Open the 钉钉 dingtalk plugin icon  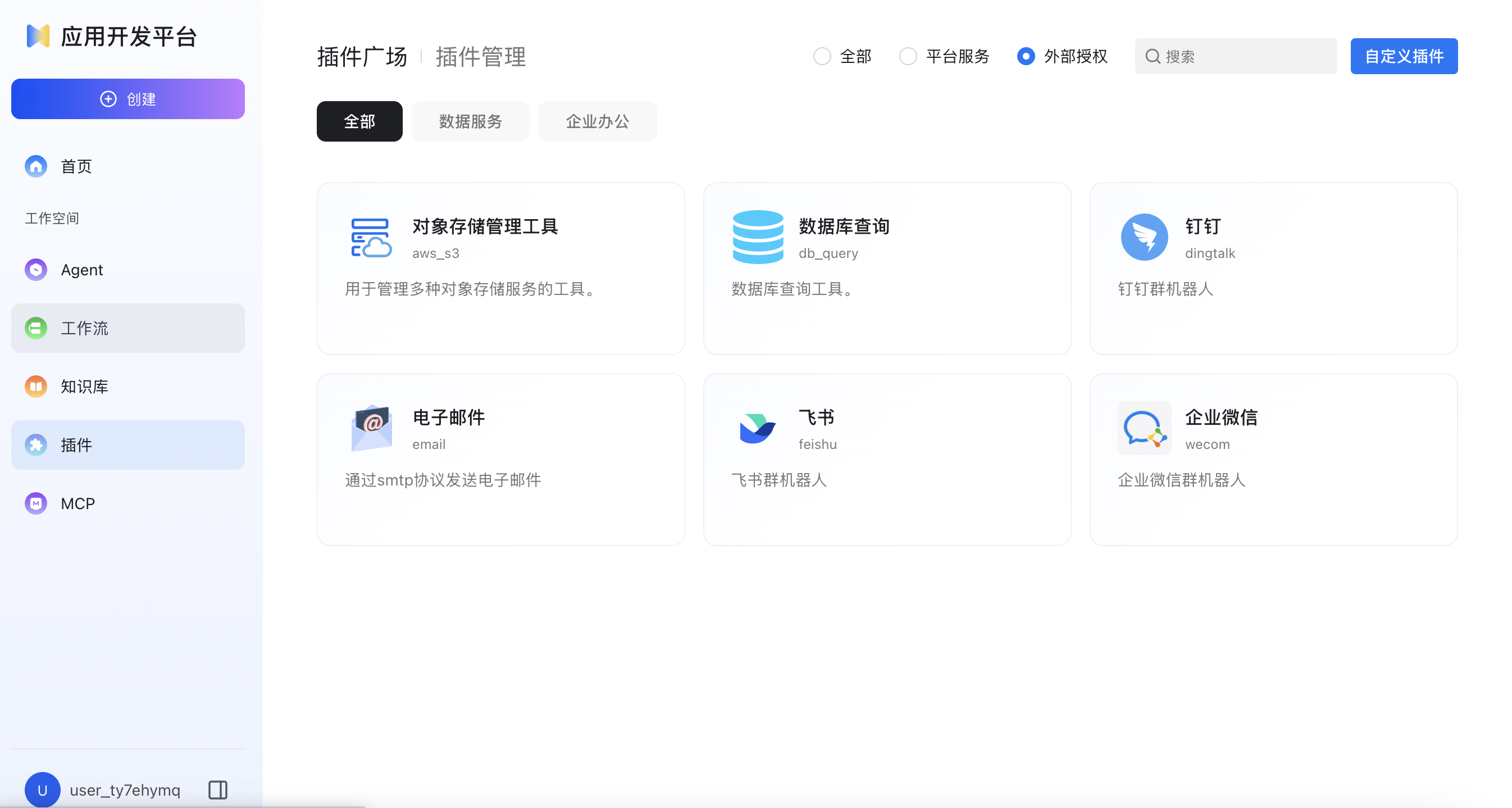[1144, 237]
